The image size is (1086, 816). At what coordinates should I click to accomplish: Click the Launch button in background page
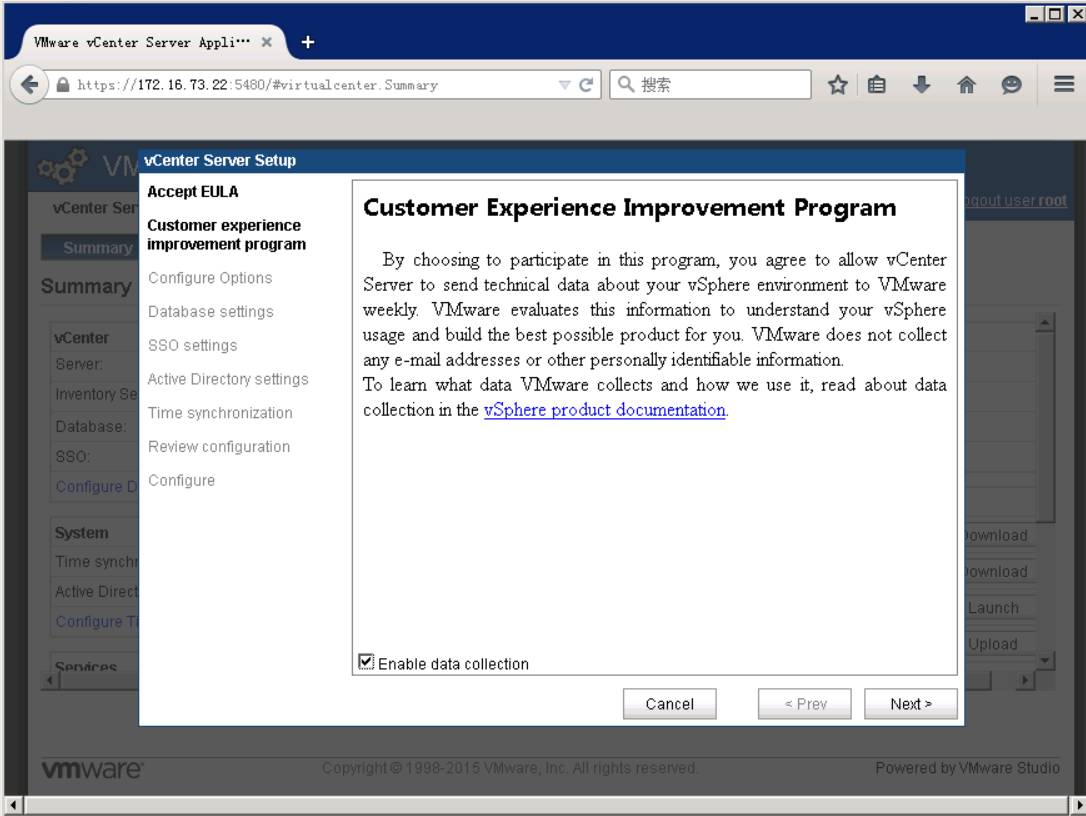[x=993, y=608]
